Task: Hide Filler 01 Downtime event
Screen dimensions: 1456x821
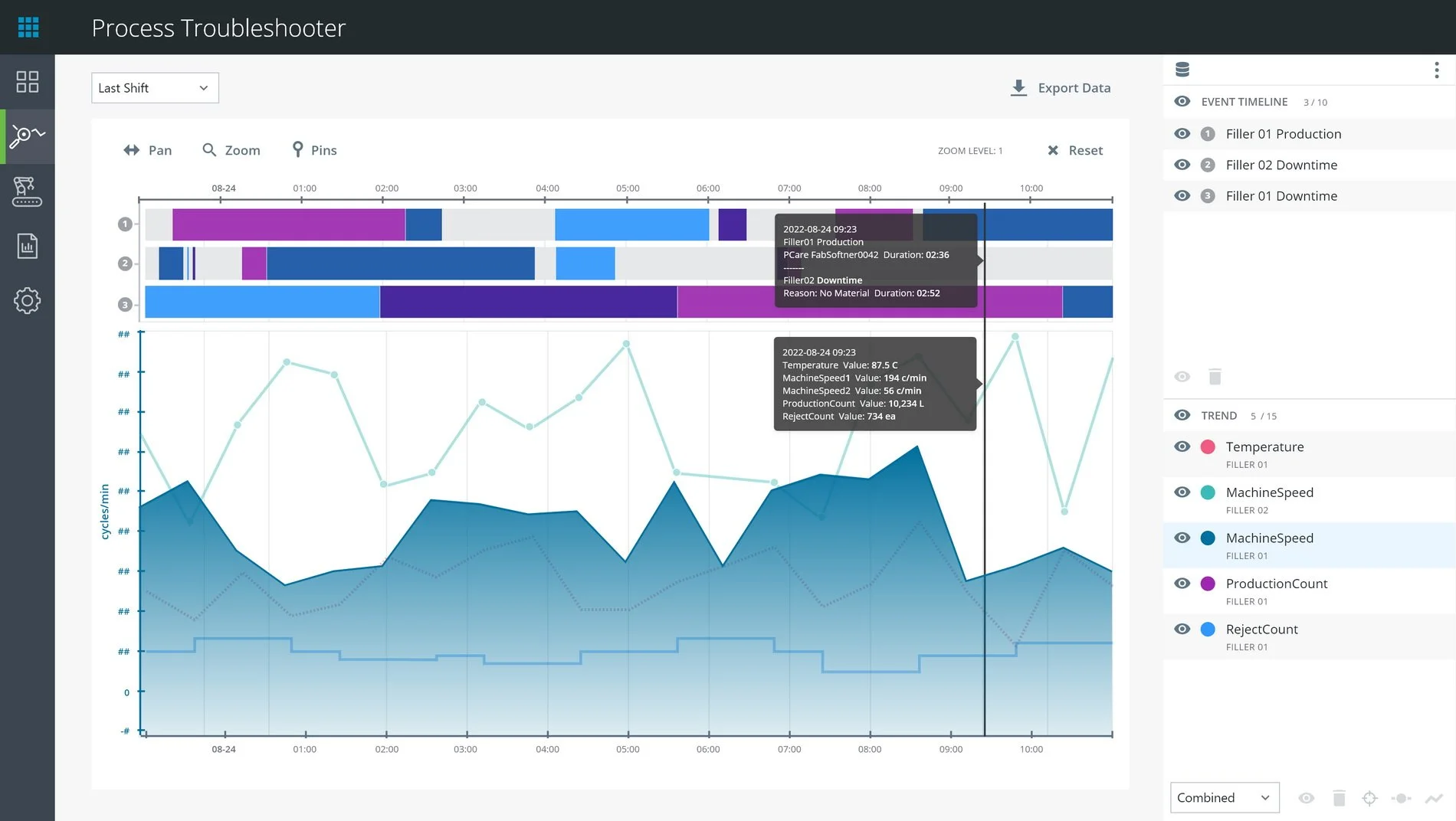Action: pyautogui.click(x=1182, y=196)
